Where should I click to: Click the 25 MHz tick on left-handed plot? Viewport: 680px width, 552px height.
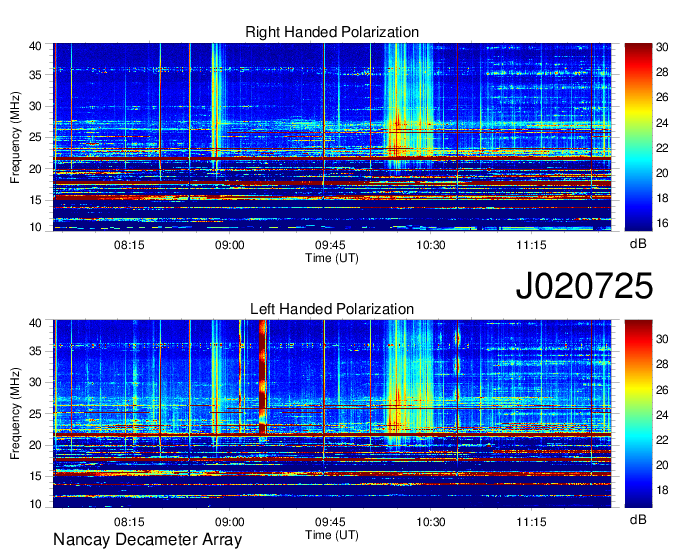pyautogui.click(x=35, y=414)
